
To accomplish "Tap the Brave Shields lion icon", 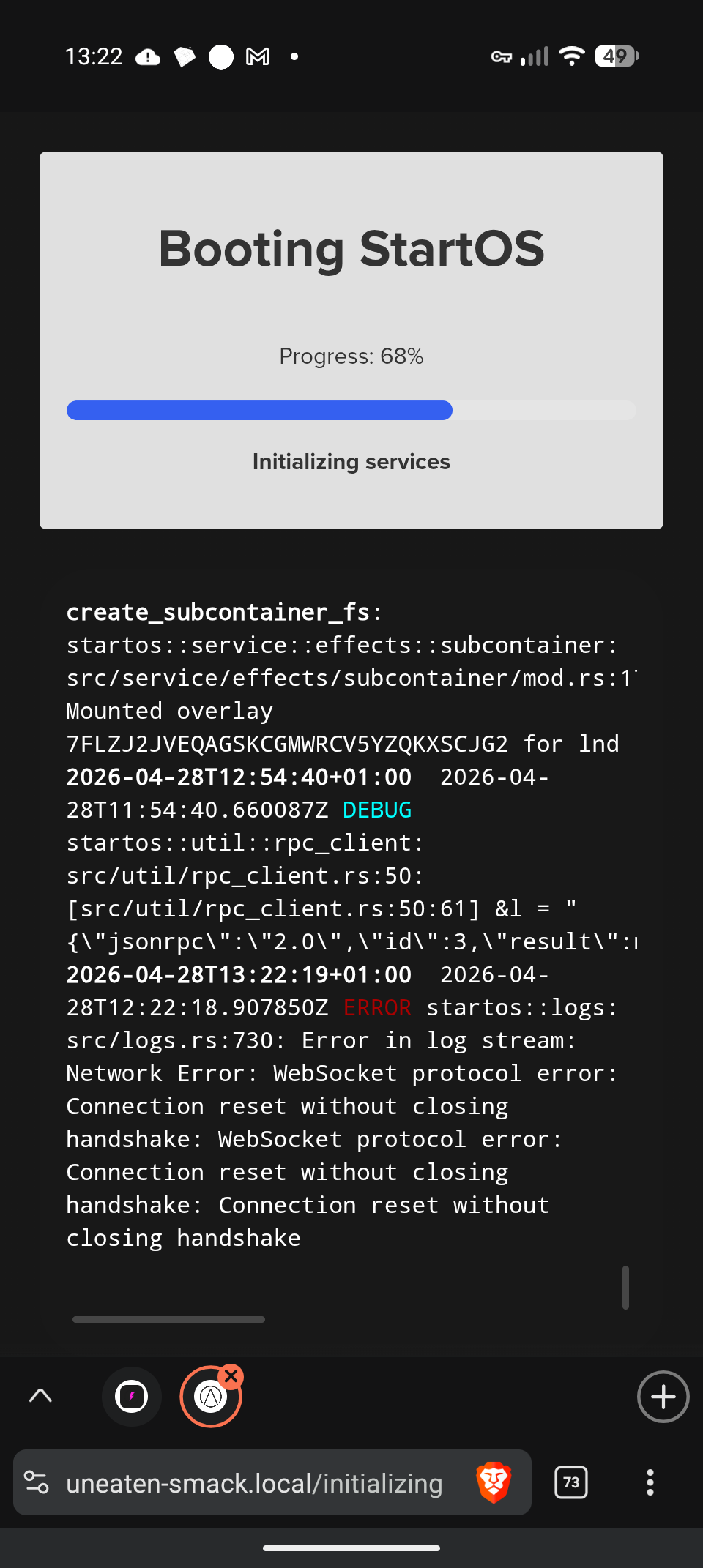I will (494, 1482).
